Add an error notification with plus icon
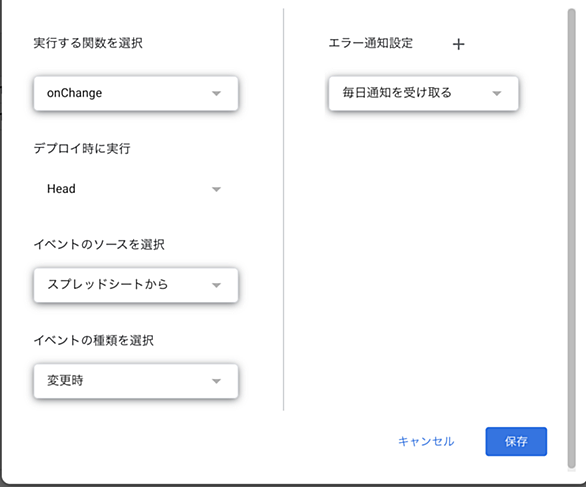586x487 pixels. 459,44
